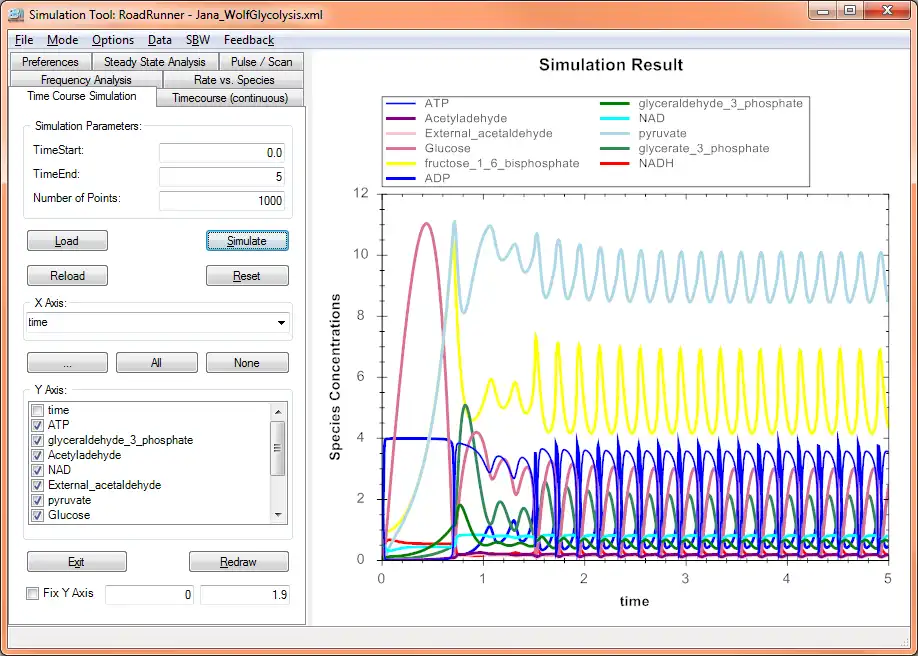Open the SBW menu

click(x=198, y=40)
